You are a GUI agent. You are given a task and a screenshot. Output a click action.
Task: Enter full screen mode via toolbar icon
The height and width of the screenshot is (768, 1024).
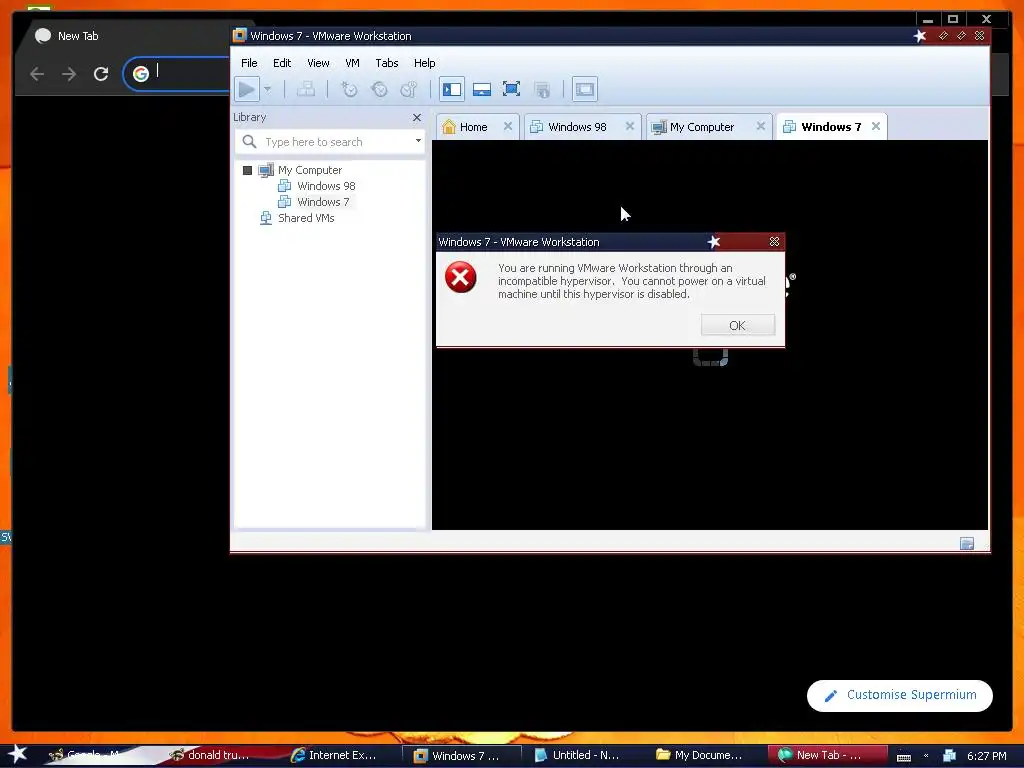[511, 89]
